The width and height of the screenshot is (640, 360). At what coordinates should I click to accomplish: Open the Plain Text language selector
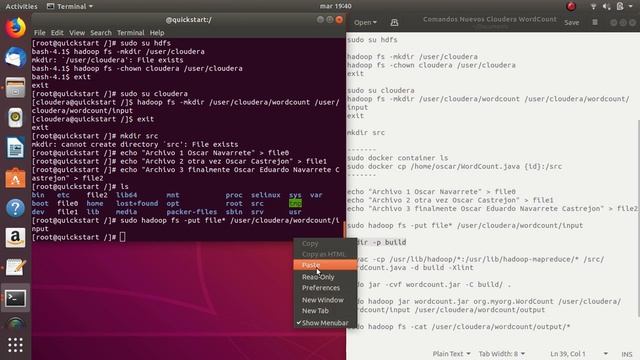451,354
